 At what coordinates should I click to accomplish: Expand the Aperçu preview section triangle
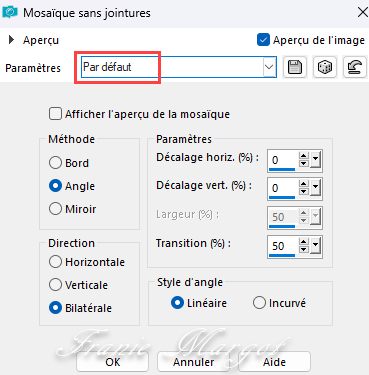[x=11, y=40]
